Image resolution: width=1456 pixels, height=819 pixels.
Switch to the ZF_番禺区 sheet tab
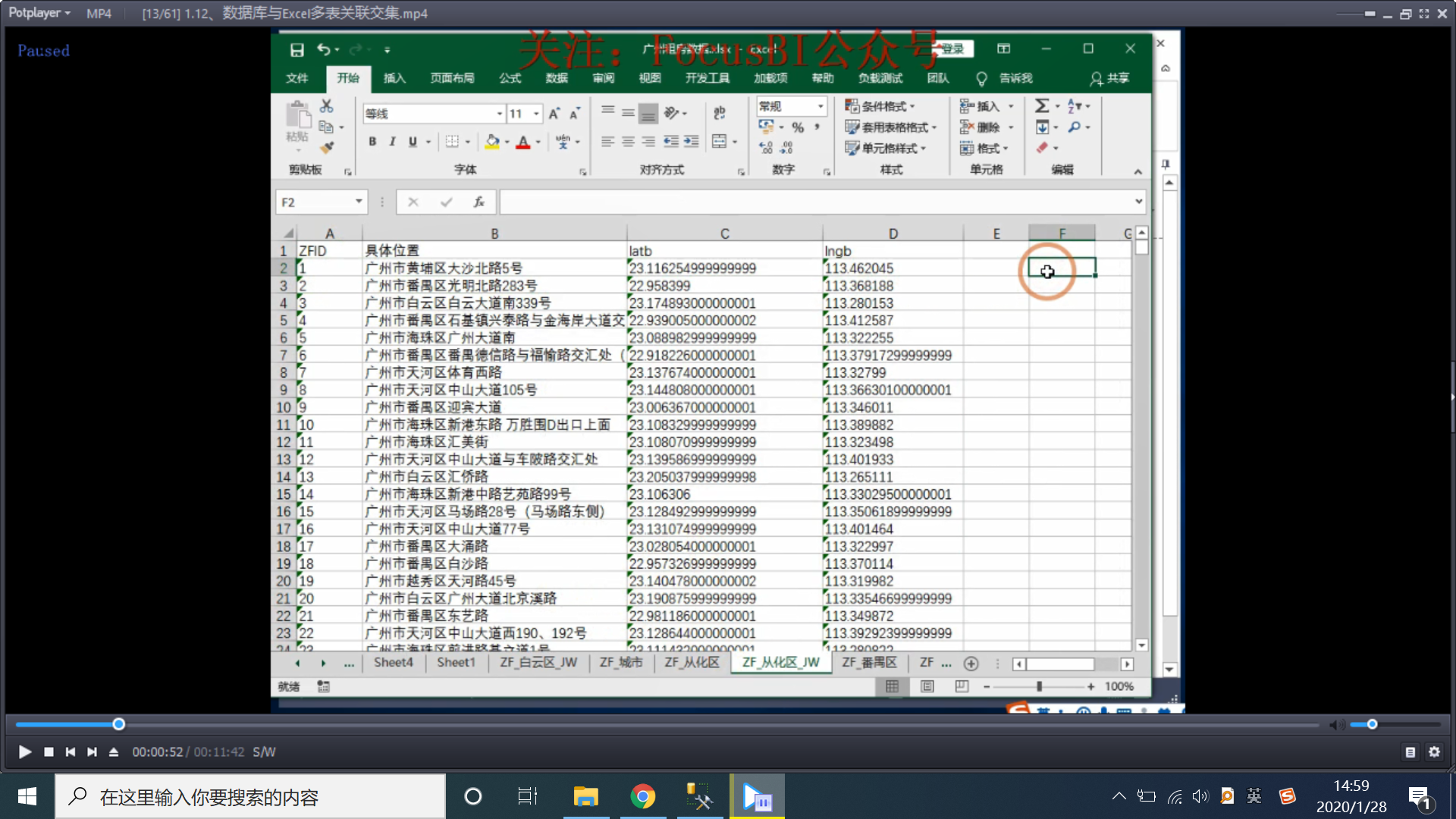point(869,662)
